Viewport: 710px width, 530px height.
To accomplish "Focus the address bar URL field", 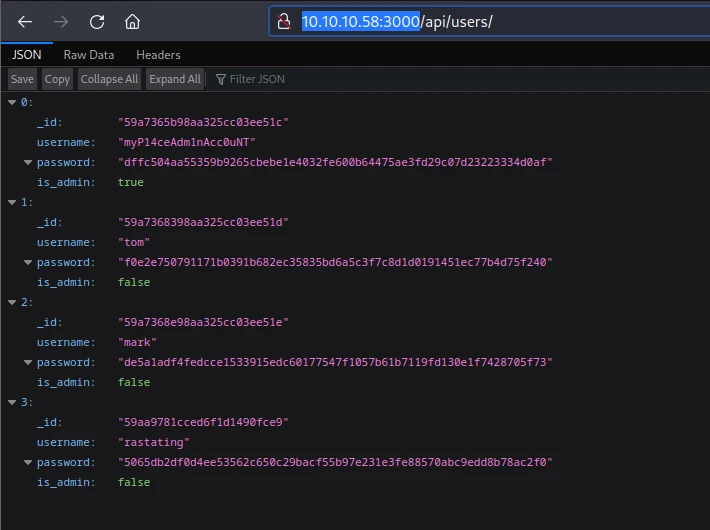I will [x=489, y=21].
